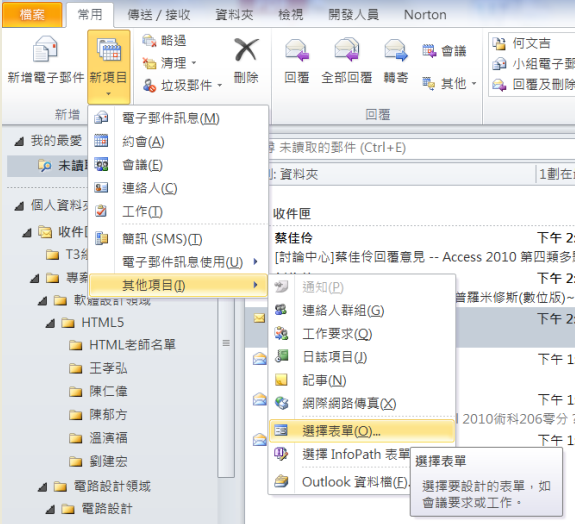Screen dimensions: 575x524
Task: Collapse the 電路設計領域 folder node
Action: 43,488
